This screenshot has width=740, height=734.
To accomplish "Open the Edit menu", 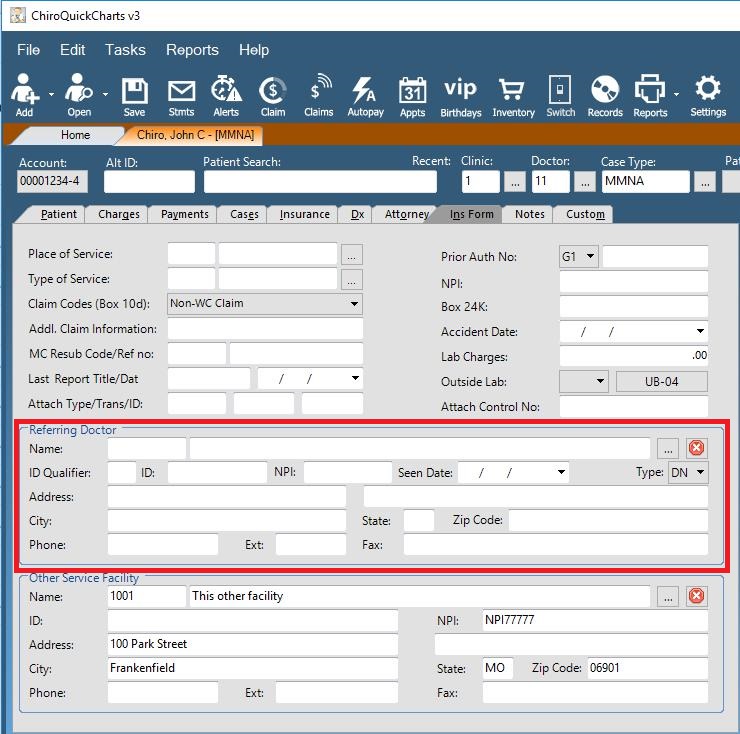I will point(72,50).
